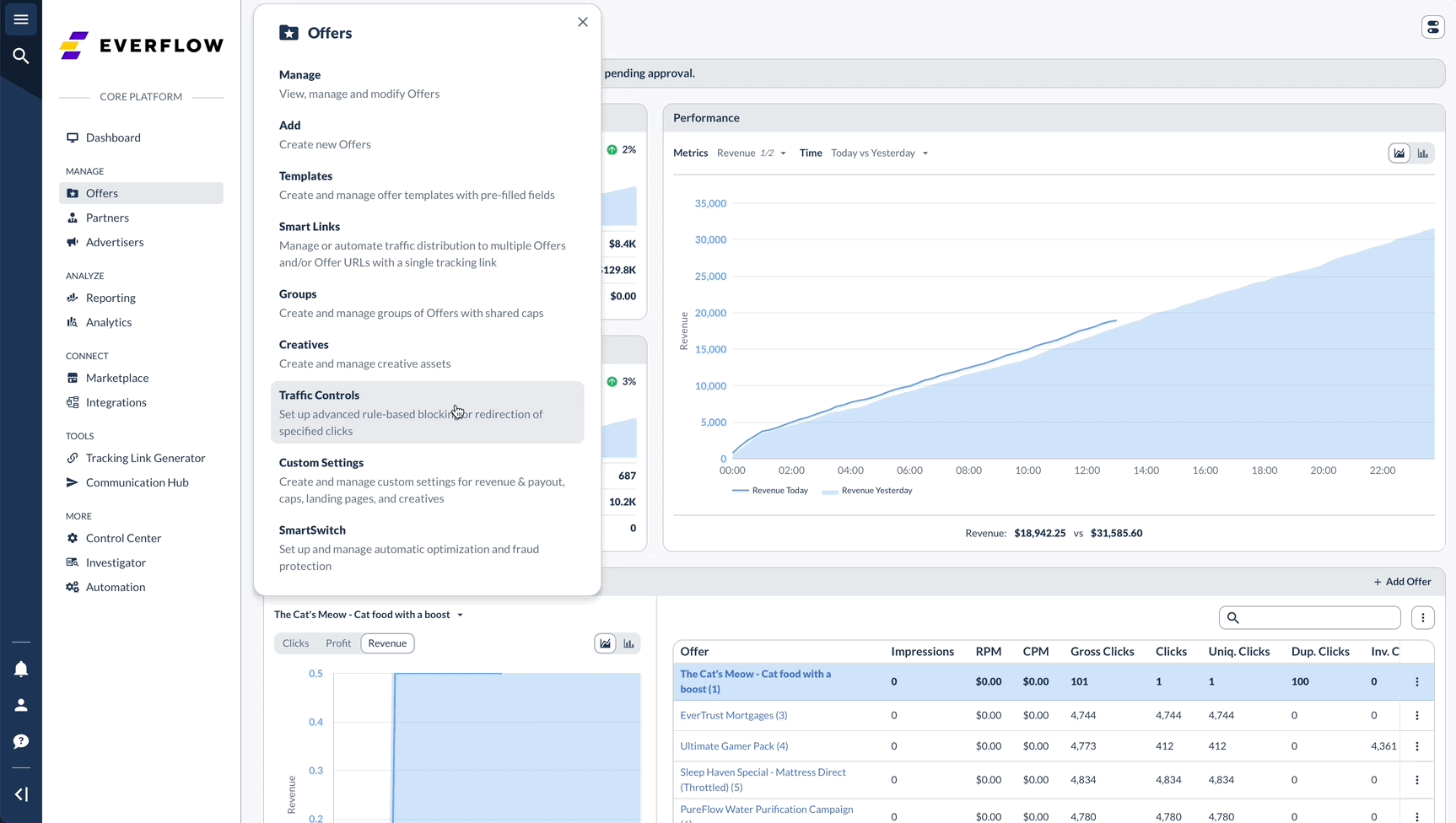Open Creatives option
The image size is (1456, 823).
427,353
